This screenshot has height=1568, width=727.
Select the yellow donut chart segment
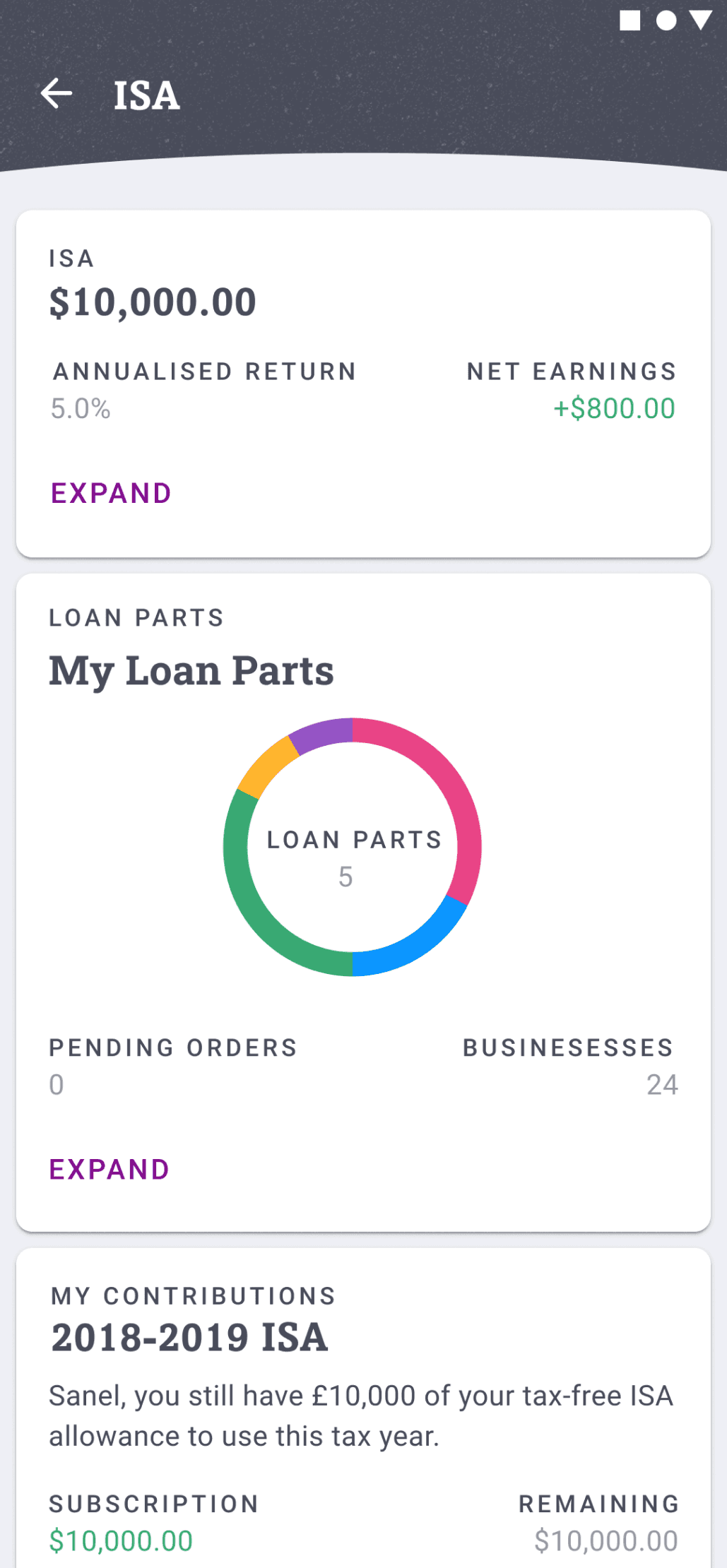(x=266, y=765)
